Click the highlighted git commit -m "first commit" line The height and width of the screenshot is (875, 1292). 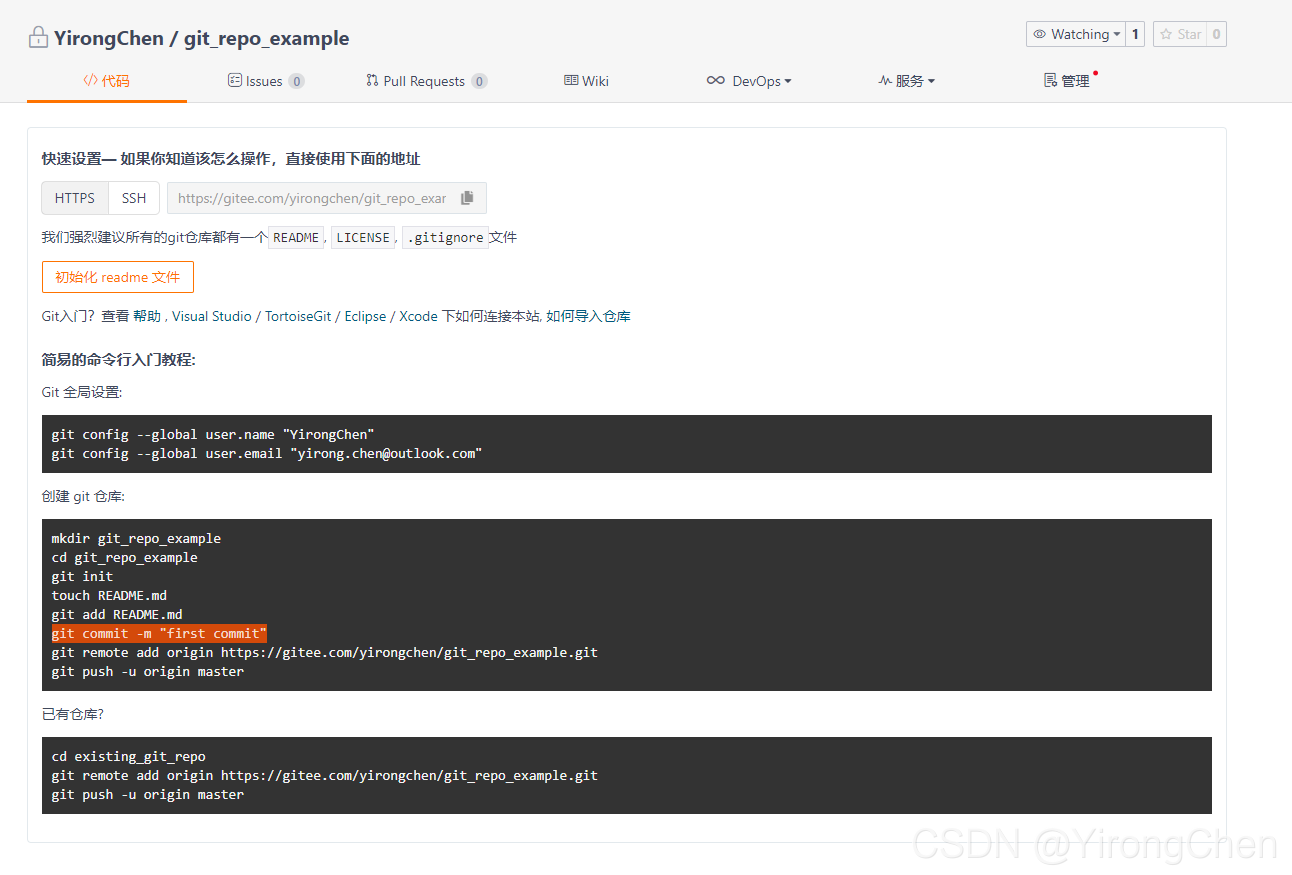160,633
